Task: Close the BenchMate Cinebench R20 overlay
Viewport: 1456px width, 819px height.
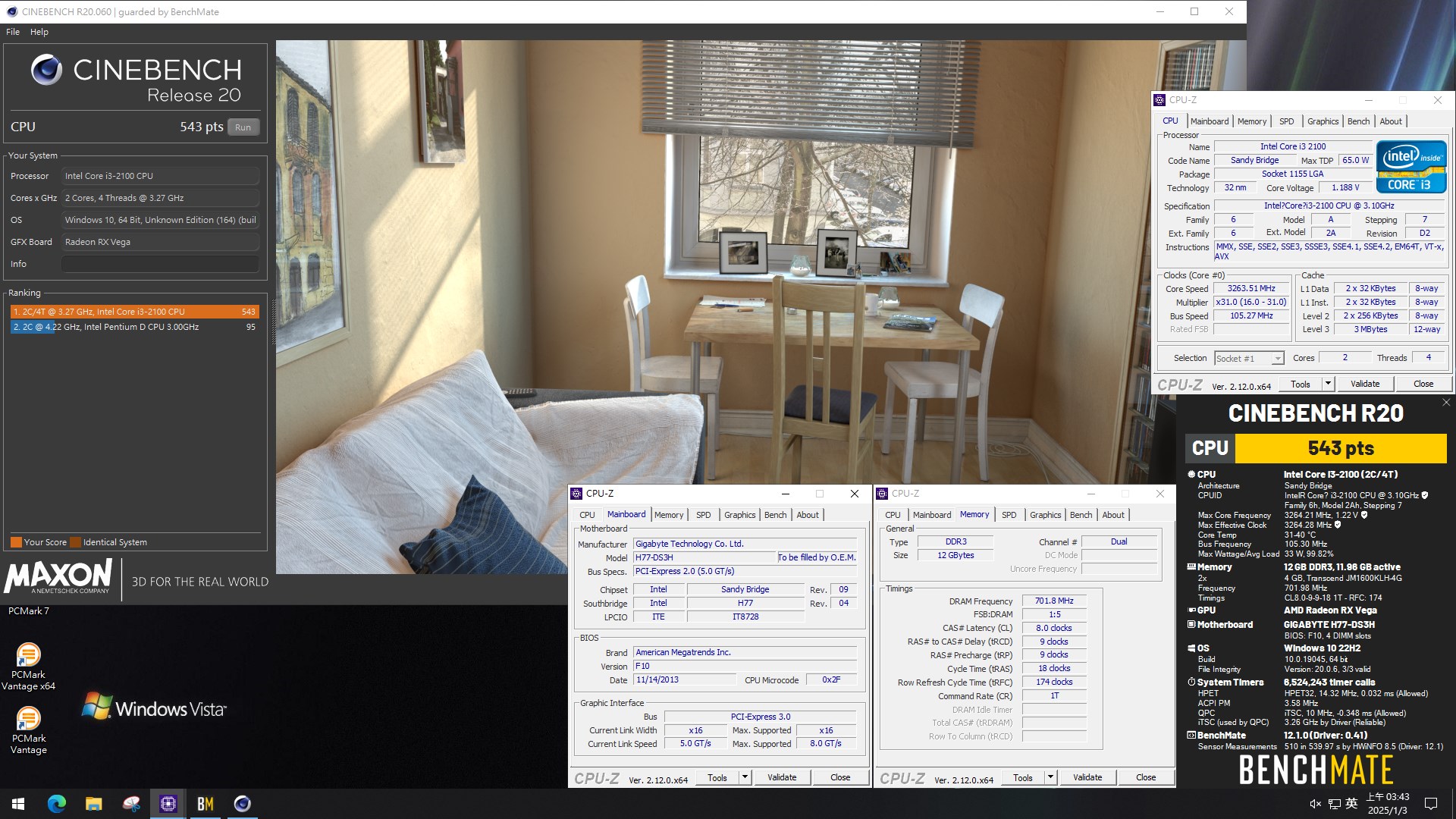Action: pyautogui.click(x=1445, y=403)
